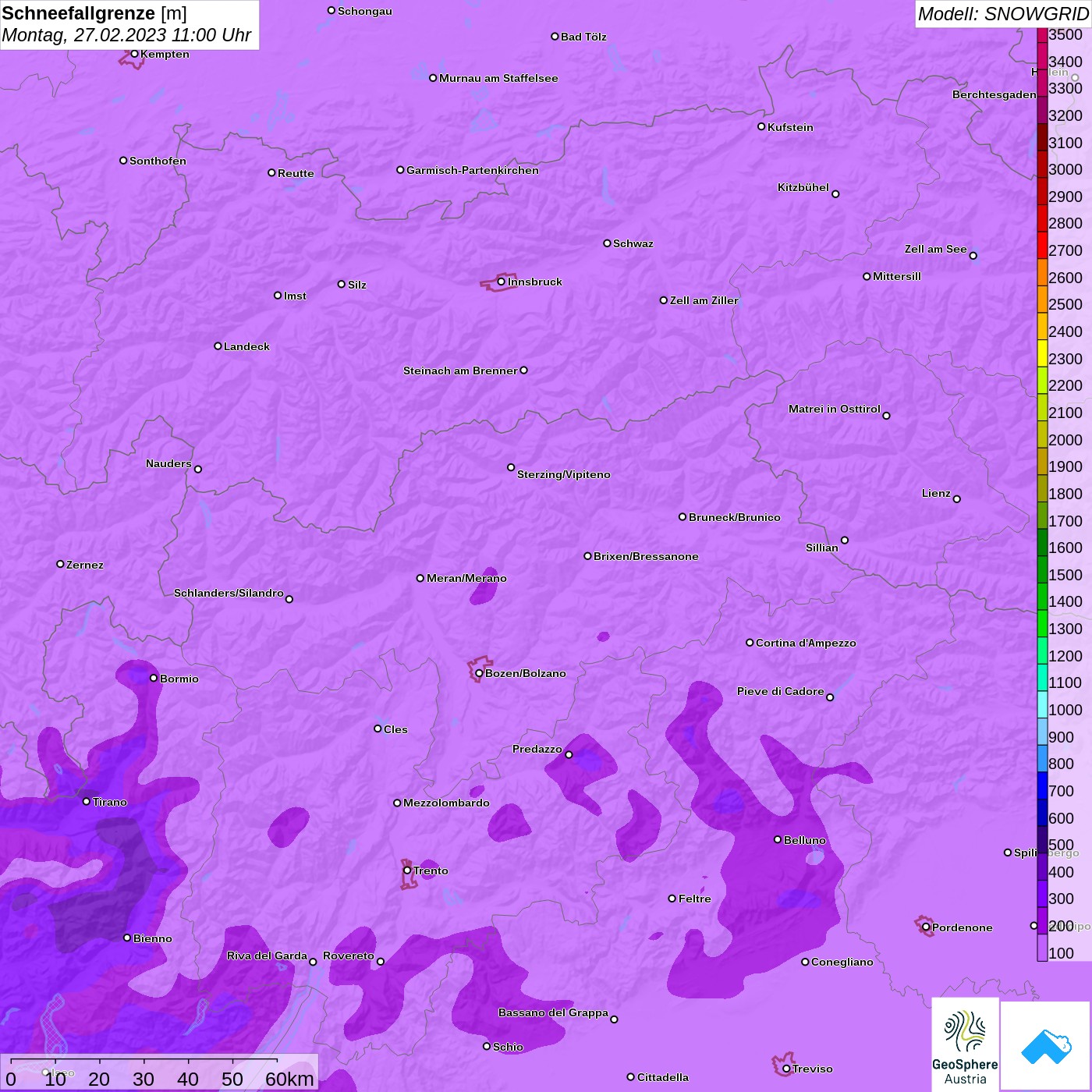This screenshot has height=1092, width=1092.
Task: Click the distance scale bar at bottom left
Action: pos(144,1062)
